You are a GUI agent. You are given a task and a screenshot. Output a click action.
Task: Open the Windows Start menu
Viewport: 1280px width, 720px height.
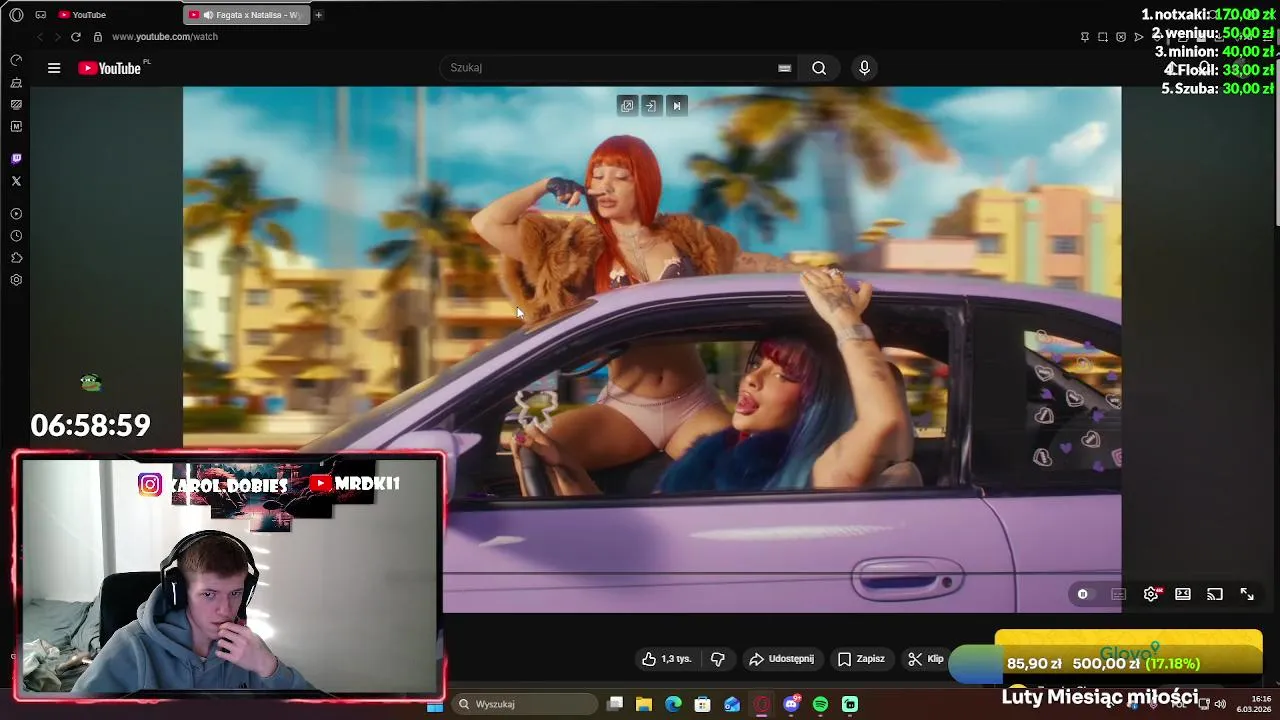tap(435, 705)
